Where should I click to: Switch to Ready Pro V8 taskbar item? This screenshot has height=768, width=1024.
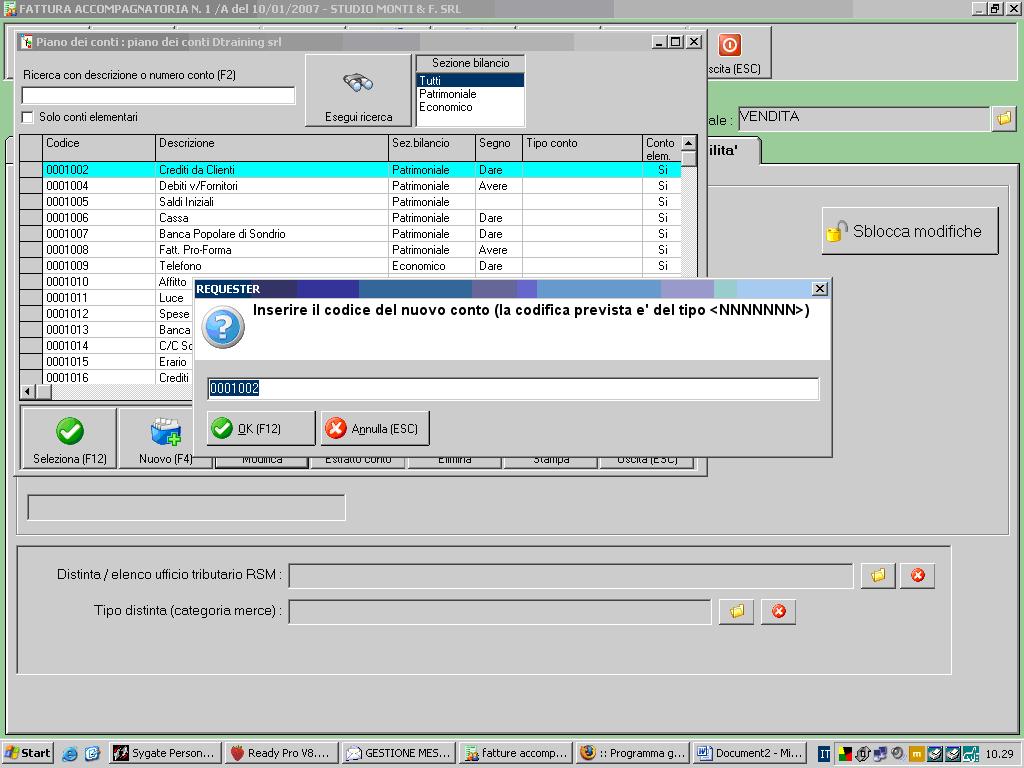coord(282,753)
